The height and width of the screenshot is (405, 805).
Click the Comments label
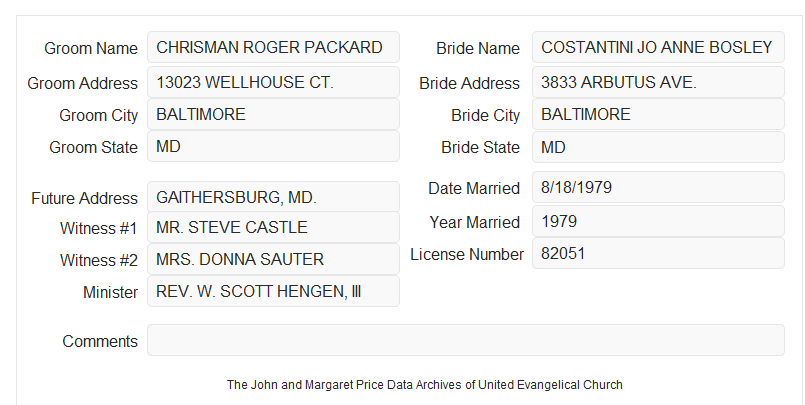100,341
